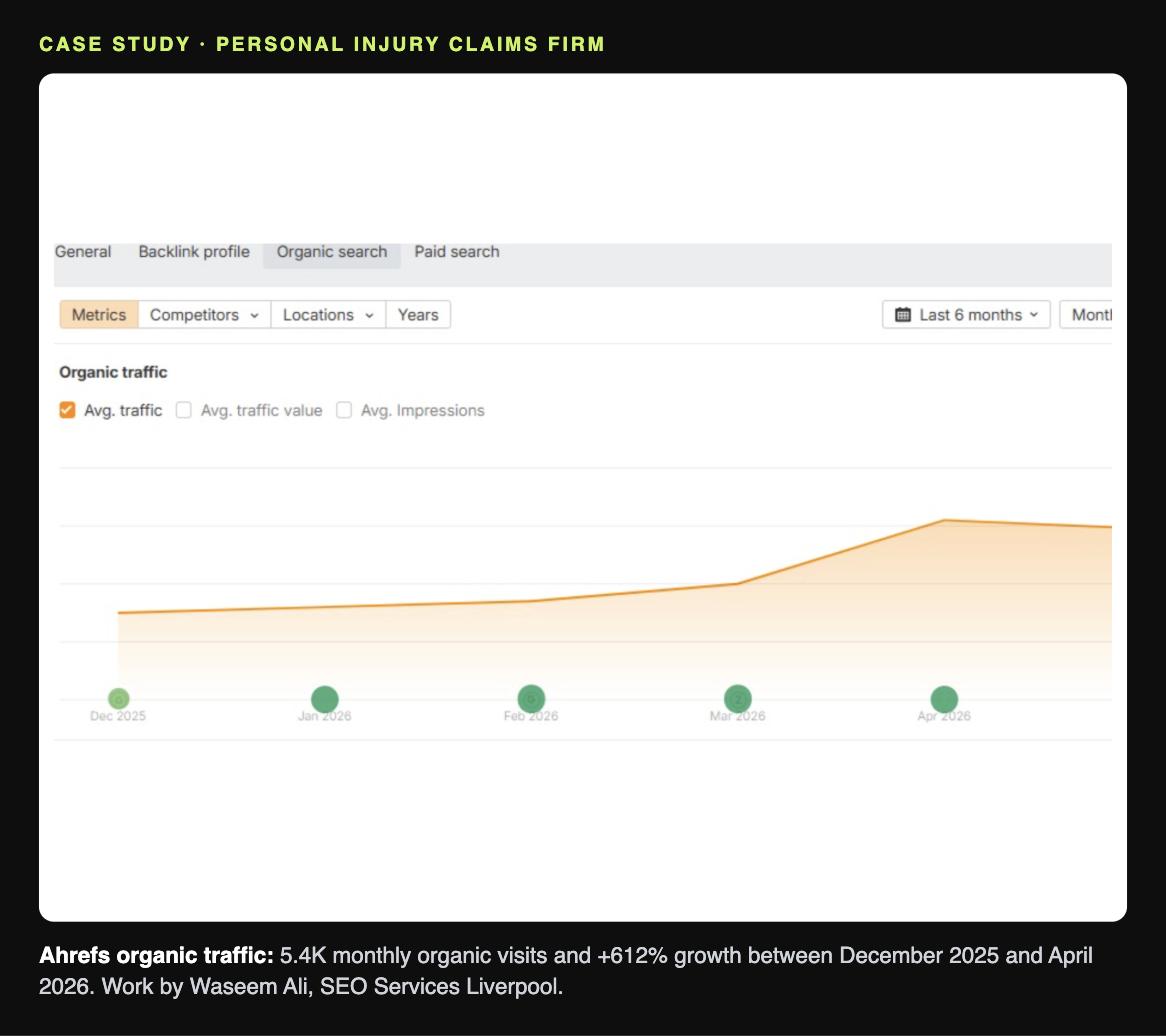
Task: Click the Years button
Action: (x=418, y=315)
